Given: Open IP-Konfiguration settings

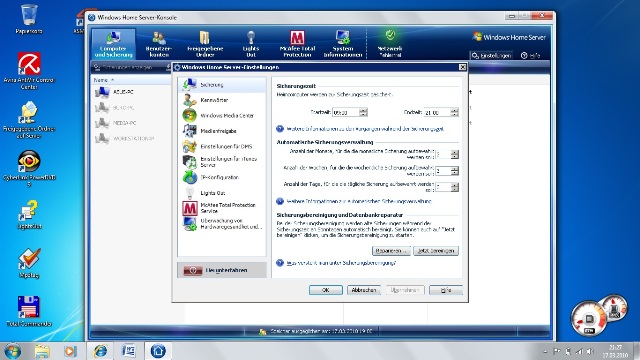Looking at the screenshot, I should [222, 177].
